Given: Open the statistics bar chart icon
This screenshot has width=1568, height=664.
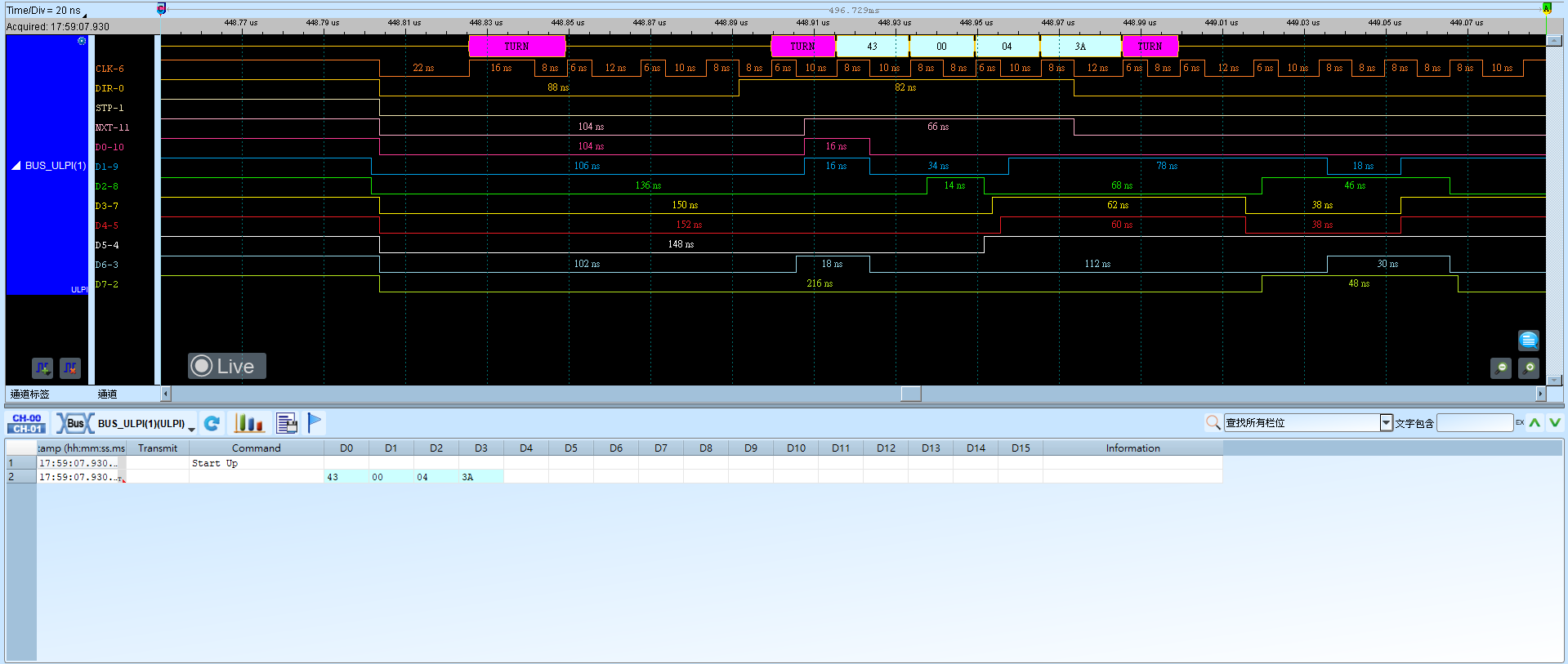Looking at the screenshot, I should 249,423.
